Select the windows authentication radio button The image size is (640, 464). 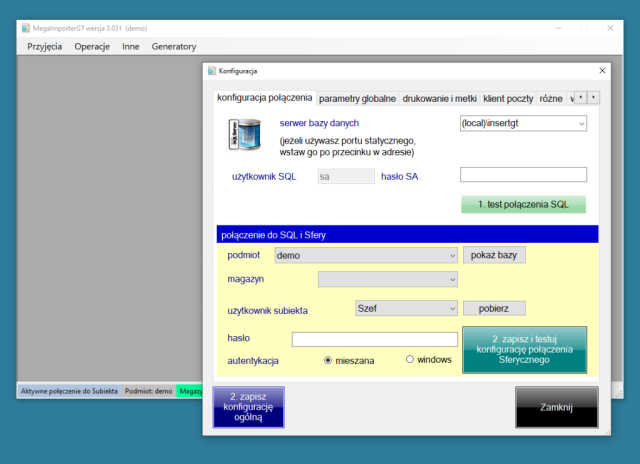(x=410, y=359)
